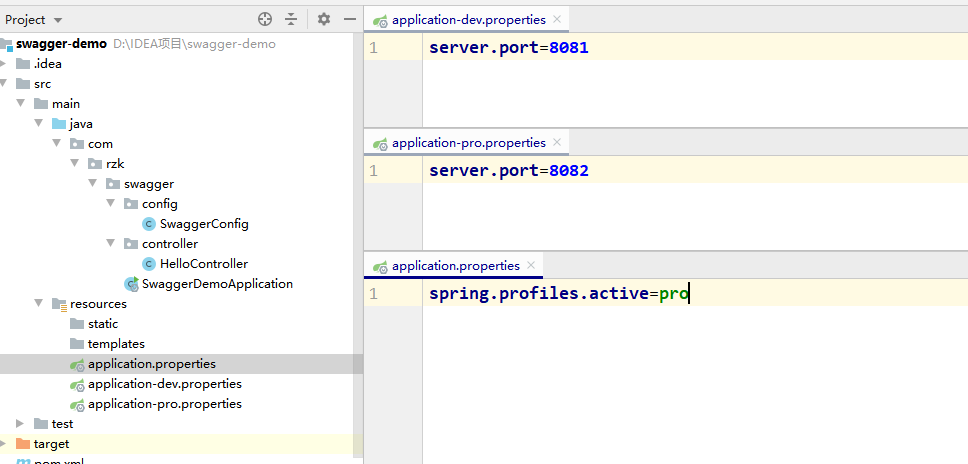Click the collapse all icon in Project panel

coord(291,19)
